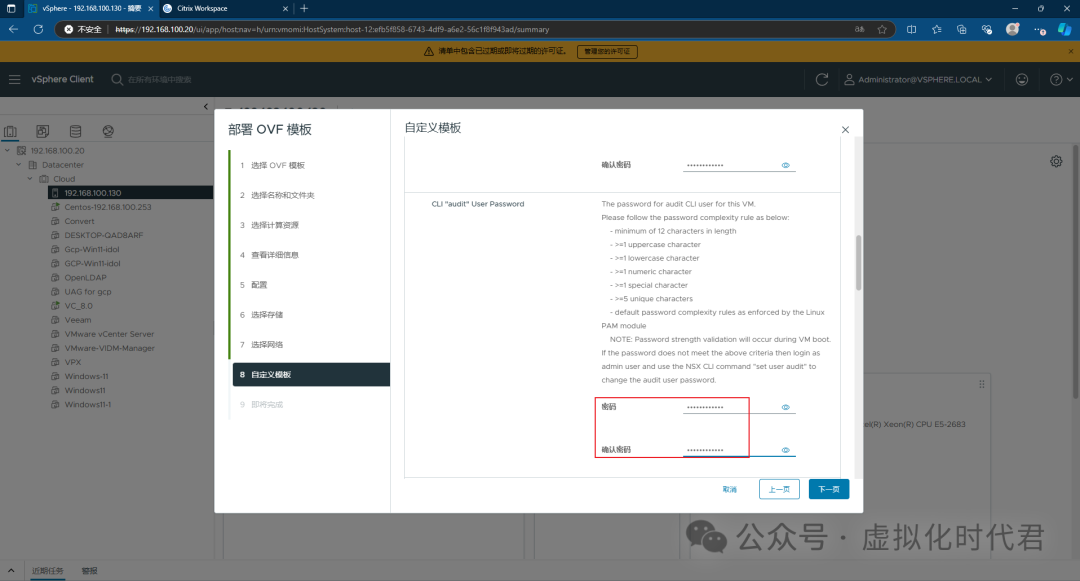This screenshot has height=581, width=1080.
Task: Select the Convert VM in tree
Action: 79,221
